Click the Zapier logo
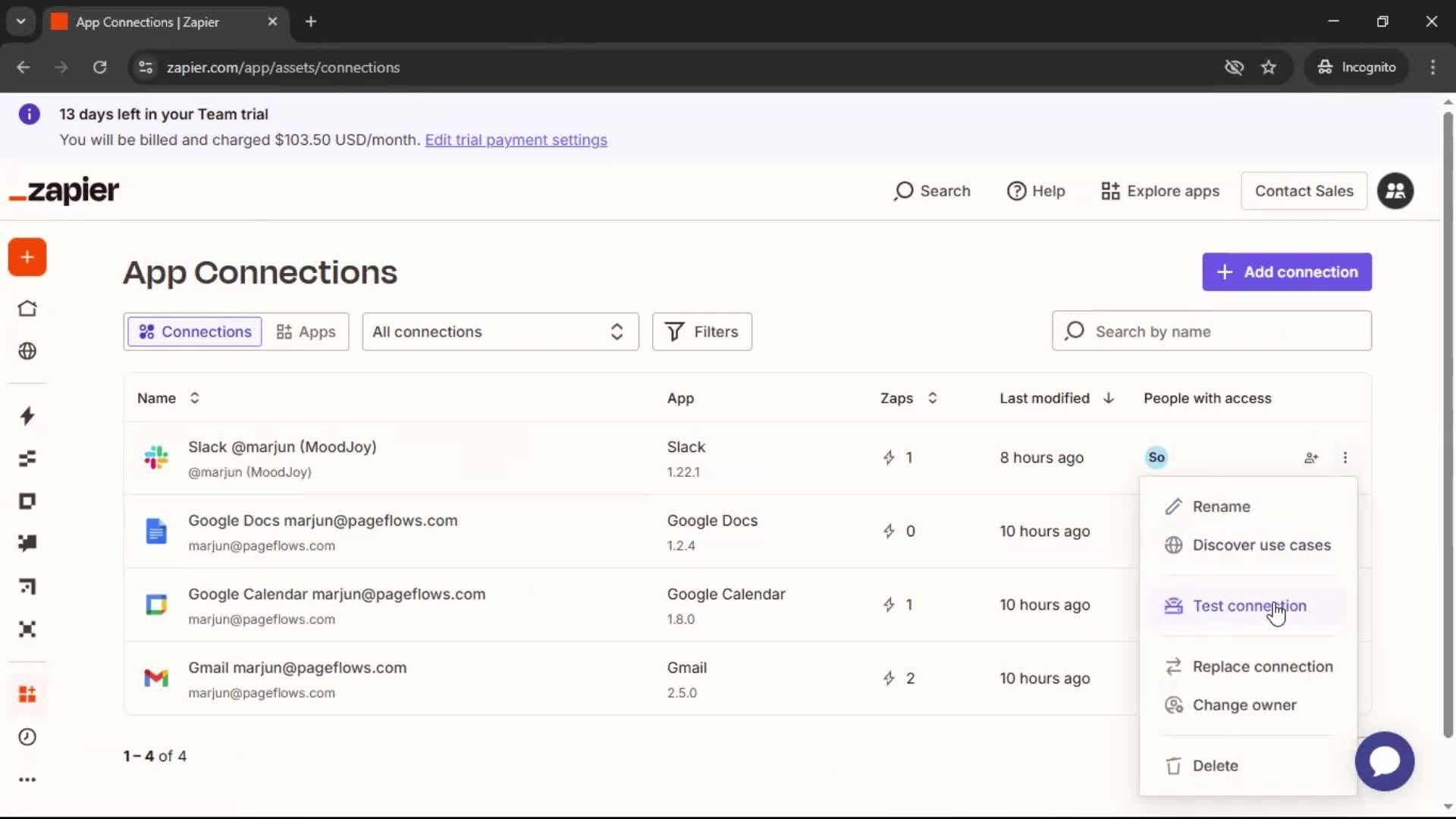The image size is (1456, 819). [x=64, y=191]
